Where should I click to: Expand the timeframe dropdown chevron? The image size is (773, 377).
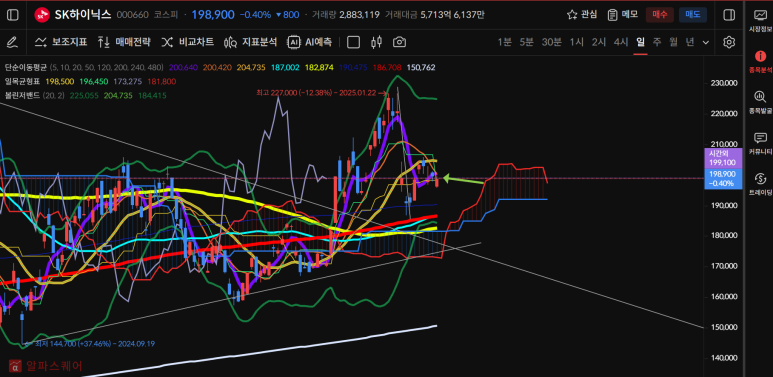[x=705, y=42]
